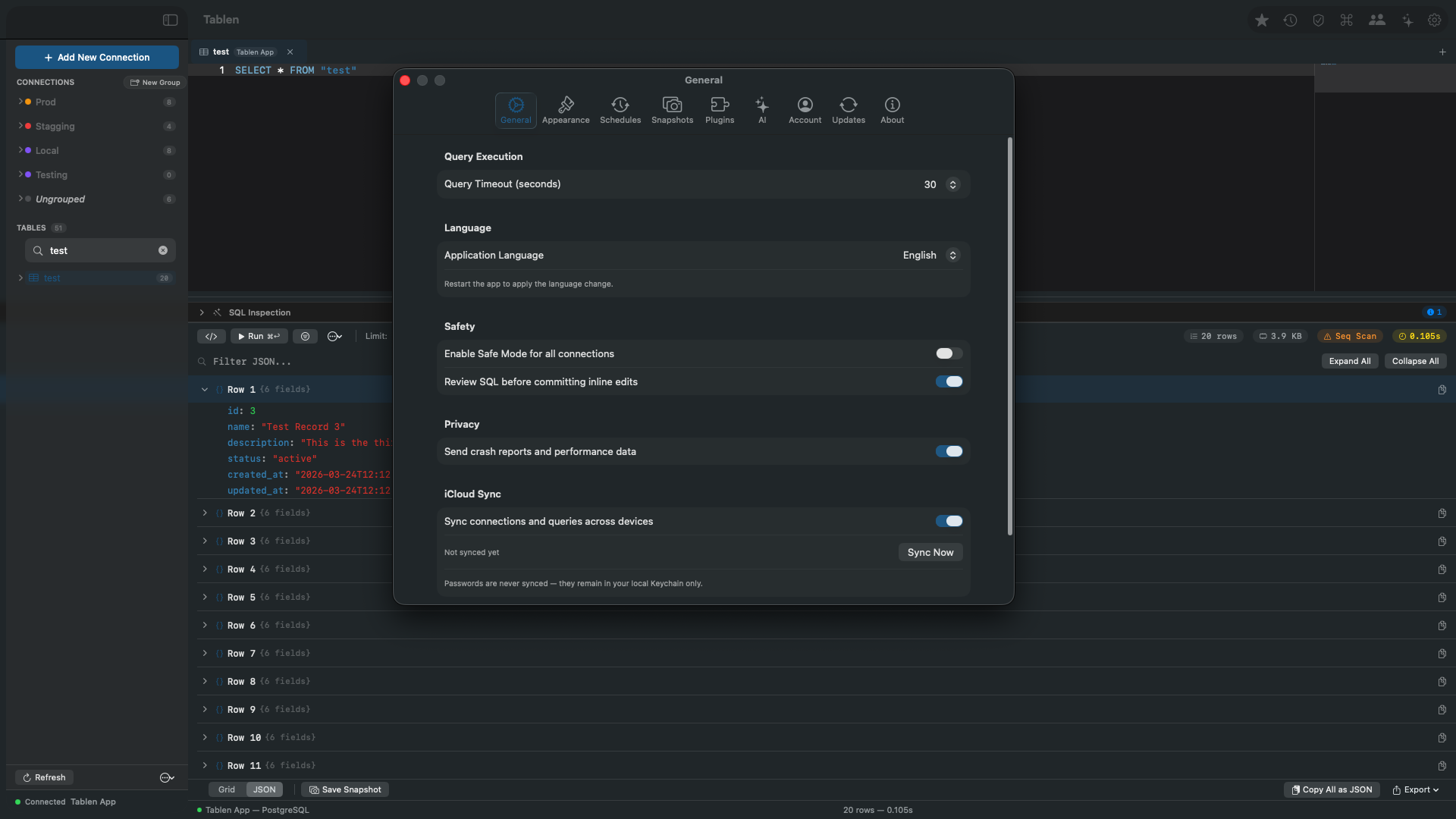This screenshot has height=819, width=1456.
Task: Click the Query Timeout stepper arrows
Action: [952, 185]
